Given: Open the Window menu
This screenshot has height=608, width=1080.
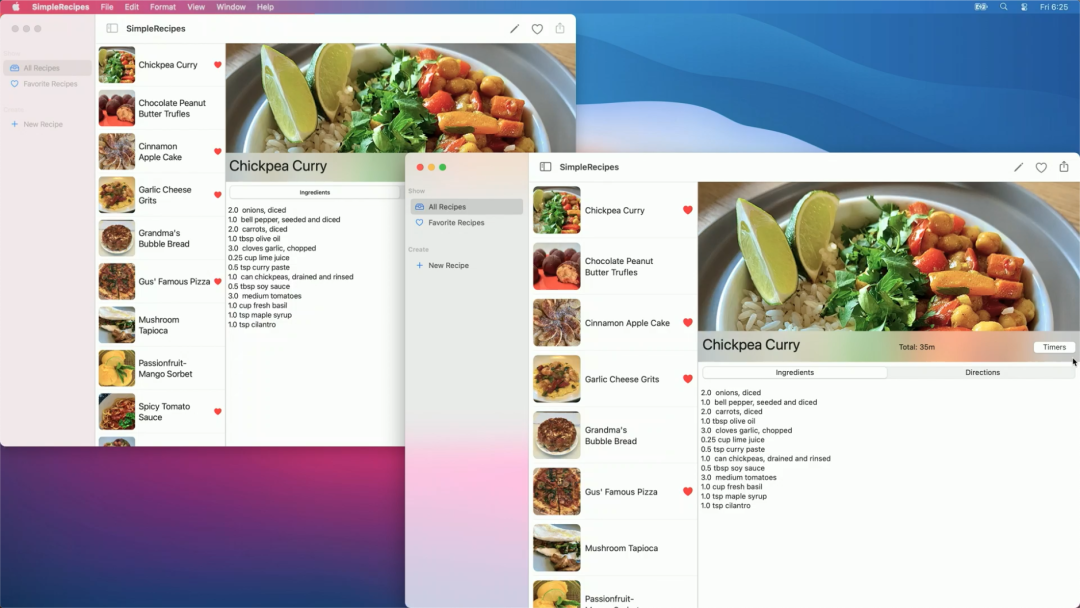Looking at the screenshot, I should pos(231,7).
